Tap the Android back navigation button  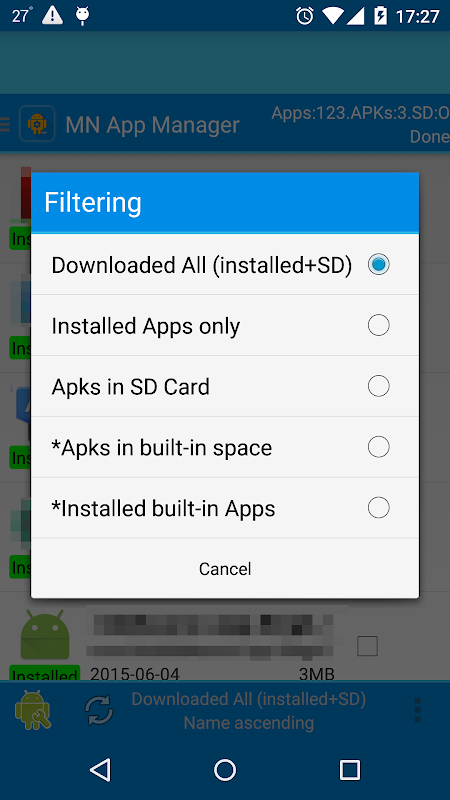(x=100, y=770)
